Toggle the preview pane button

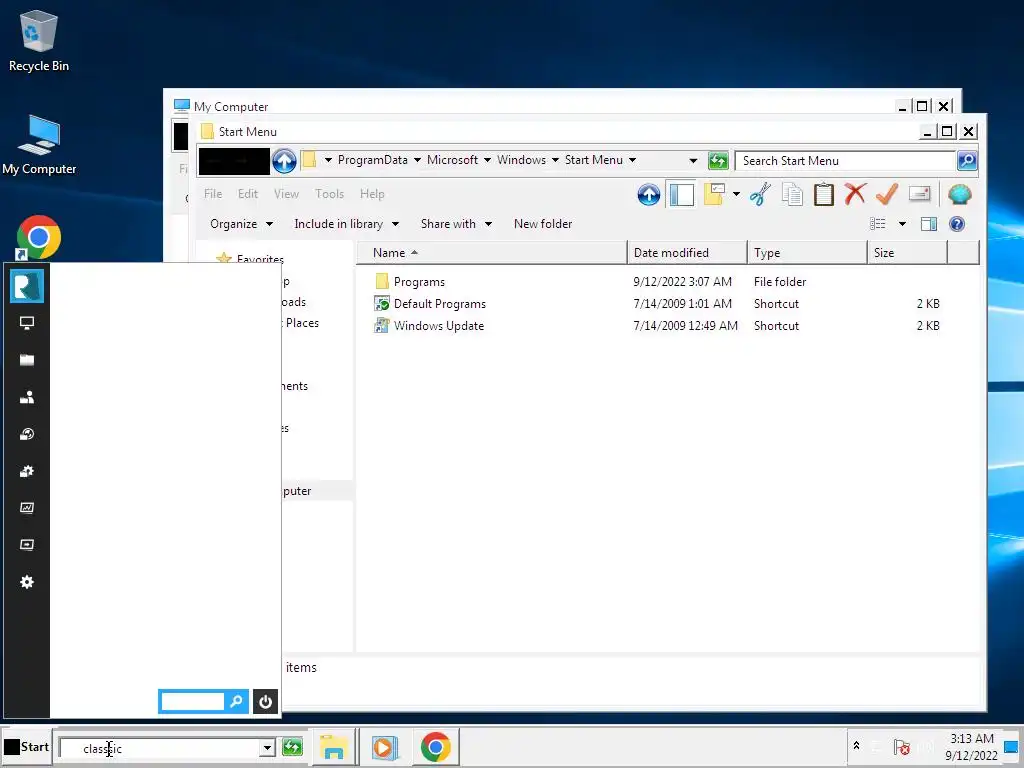click(x=929, y=224)
